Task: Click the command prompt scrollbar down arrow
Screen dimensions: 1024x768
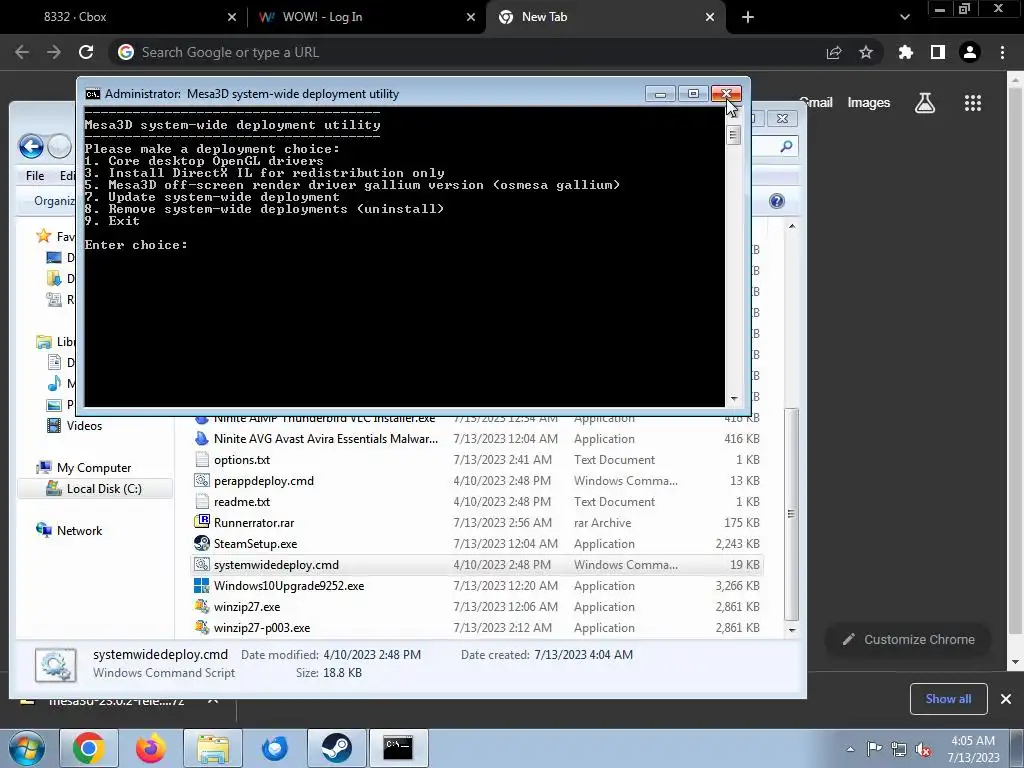Action: [x=734, y=398]
